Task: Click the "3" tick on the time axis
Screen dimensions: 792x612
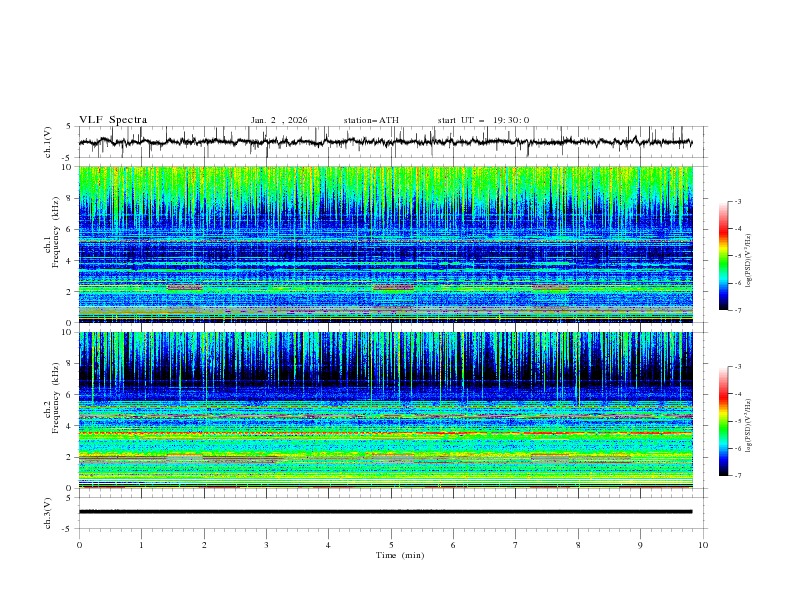Action: [x=266, y=545]
